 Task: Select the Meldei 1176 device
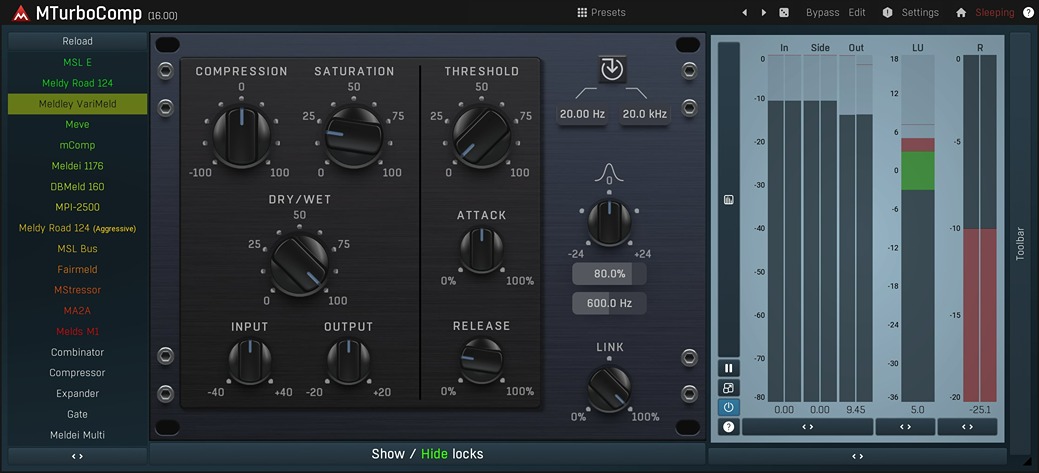tap(78, 166)
